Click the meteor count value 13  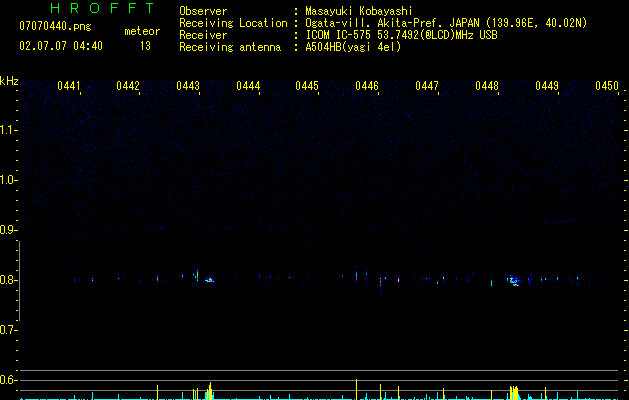click(145, 46)
